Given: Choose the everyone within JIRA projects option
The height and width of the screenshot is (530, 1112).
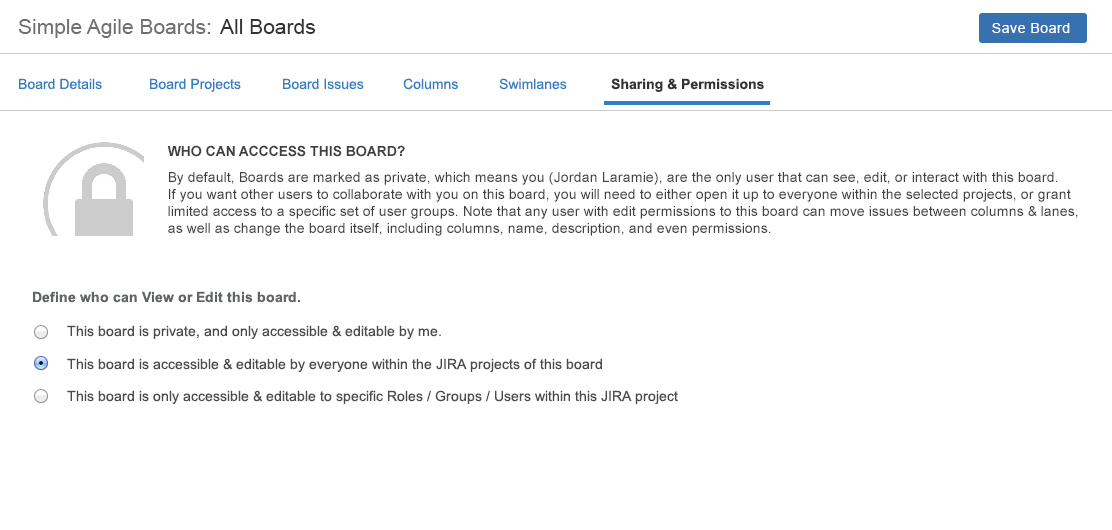Looking at the screenshot, I should tap(41, 363).
